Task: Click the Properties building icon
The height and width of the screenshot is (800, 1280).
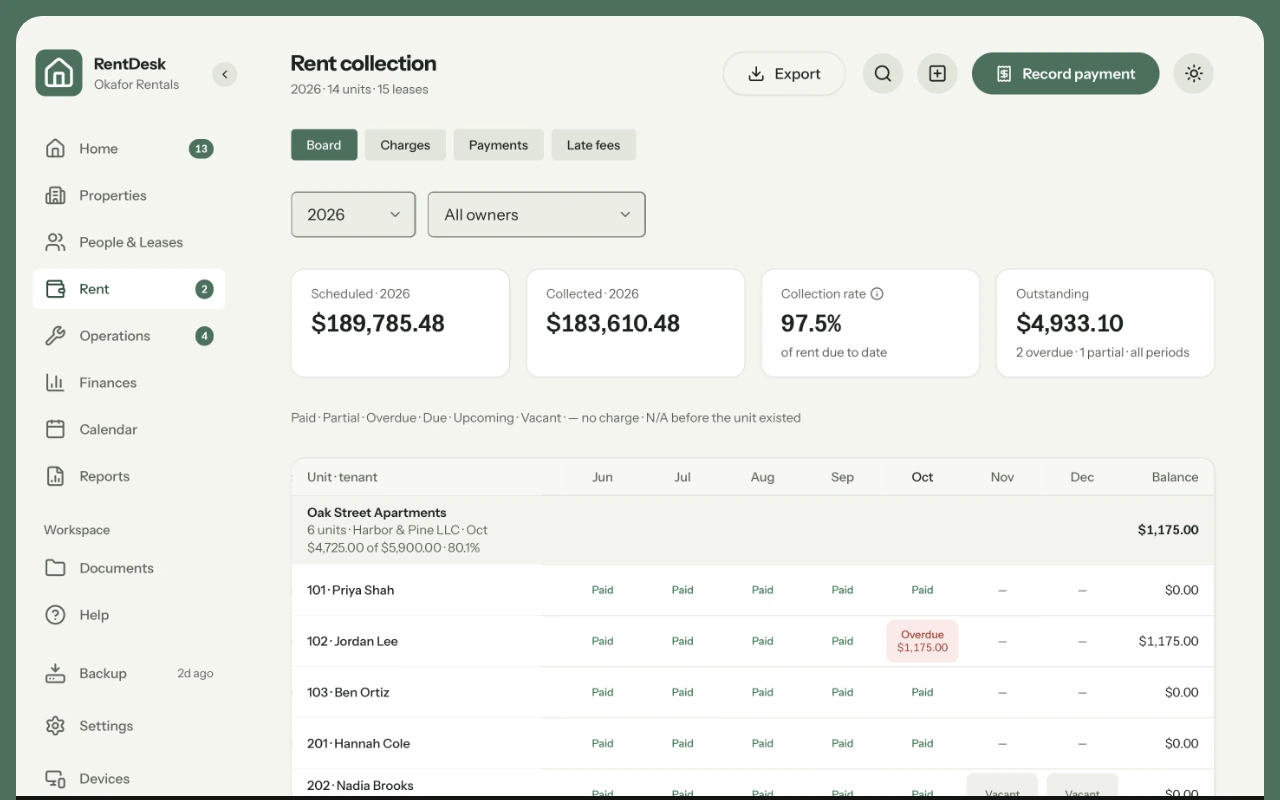Action: click(56, 196)
